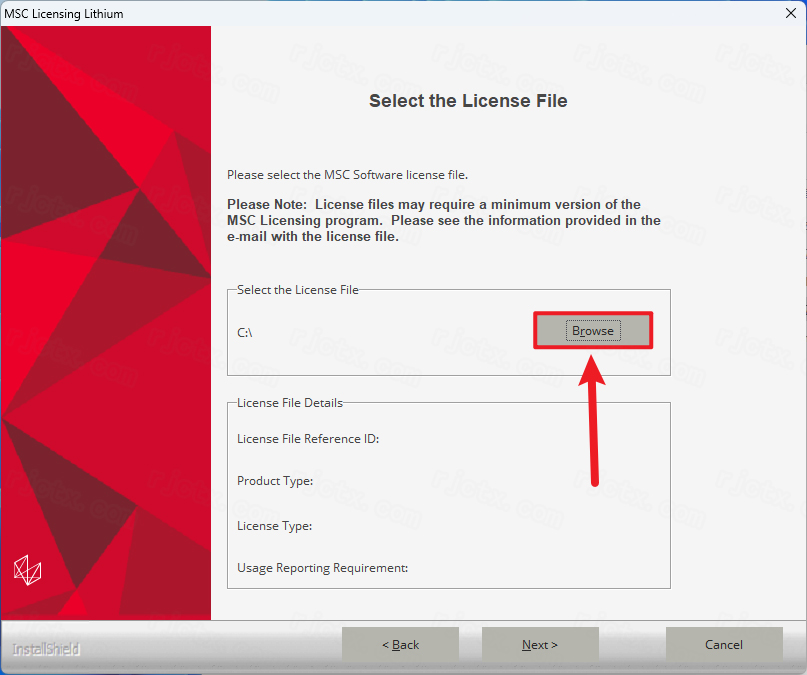The image size is (807, 675).
Task: Click the License Type label
Action: tap(274, 526)
